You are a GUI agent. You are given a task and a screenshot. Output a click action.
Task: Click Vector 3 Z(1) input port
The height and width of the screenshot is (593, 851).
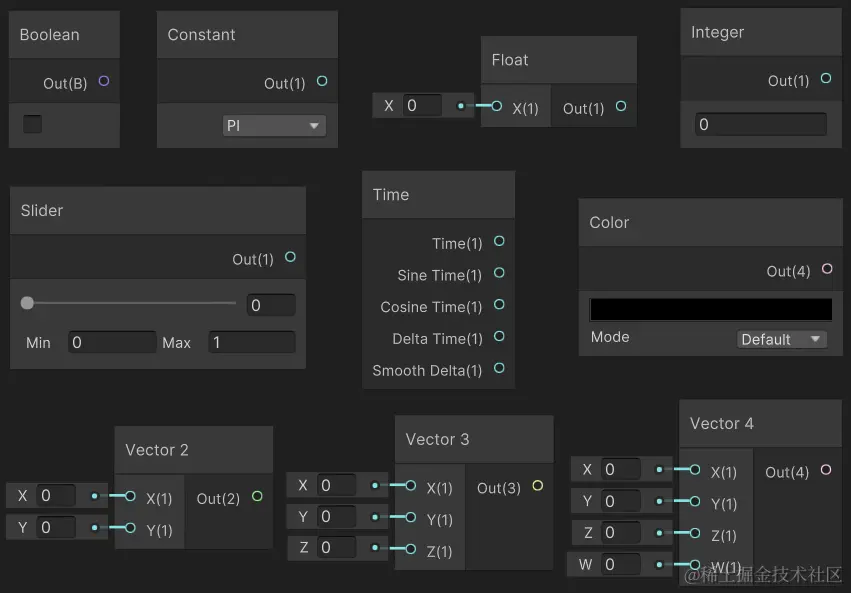[x=410, y=550]
